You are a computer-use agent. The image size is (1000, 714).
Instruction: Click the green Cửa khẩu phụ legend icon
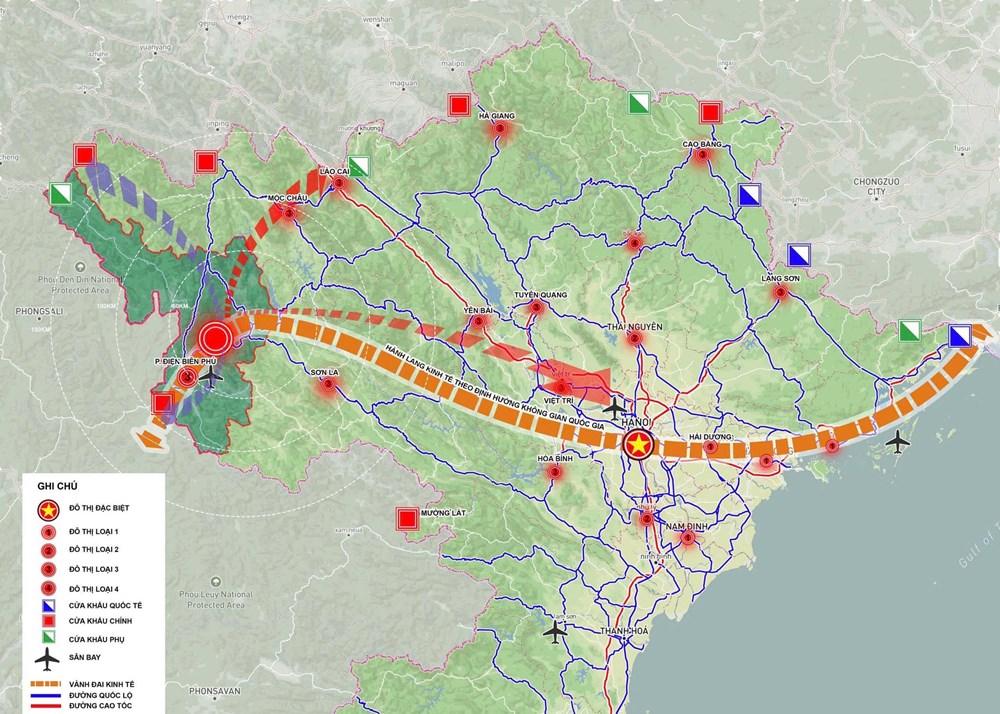pyautogui.click(x=48, y=637)
